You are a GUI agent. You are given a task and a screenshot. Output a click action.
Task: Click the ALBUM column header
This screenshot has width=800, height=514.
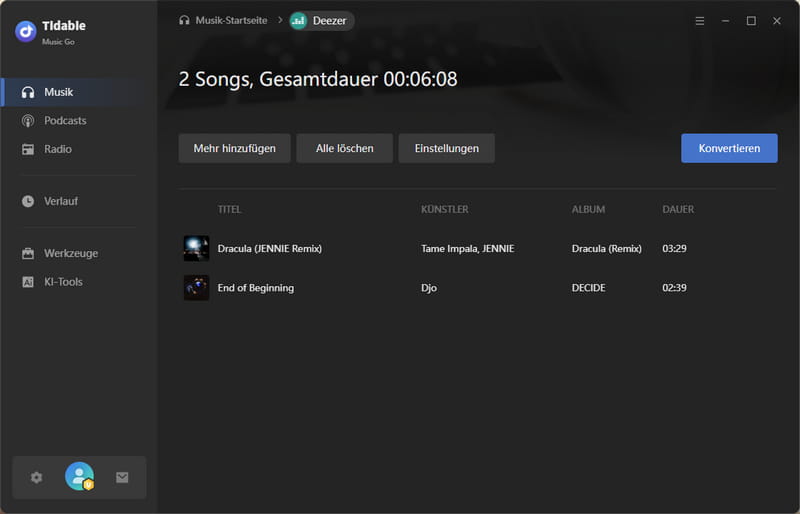click(x=588, y=209)
